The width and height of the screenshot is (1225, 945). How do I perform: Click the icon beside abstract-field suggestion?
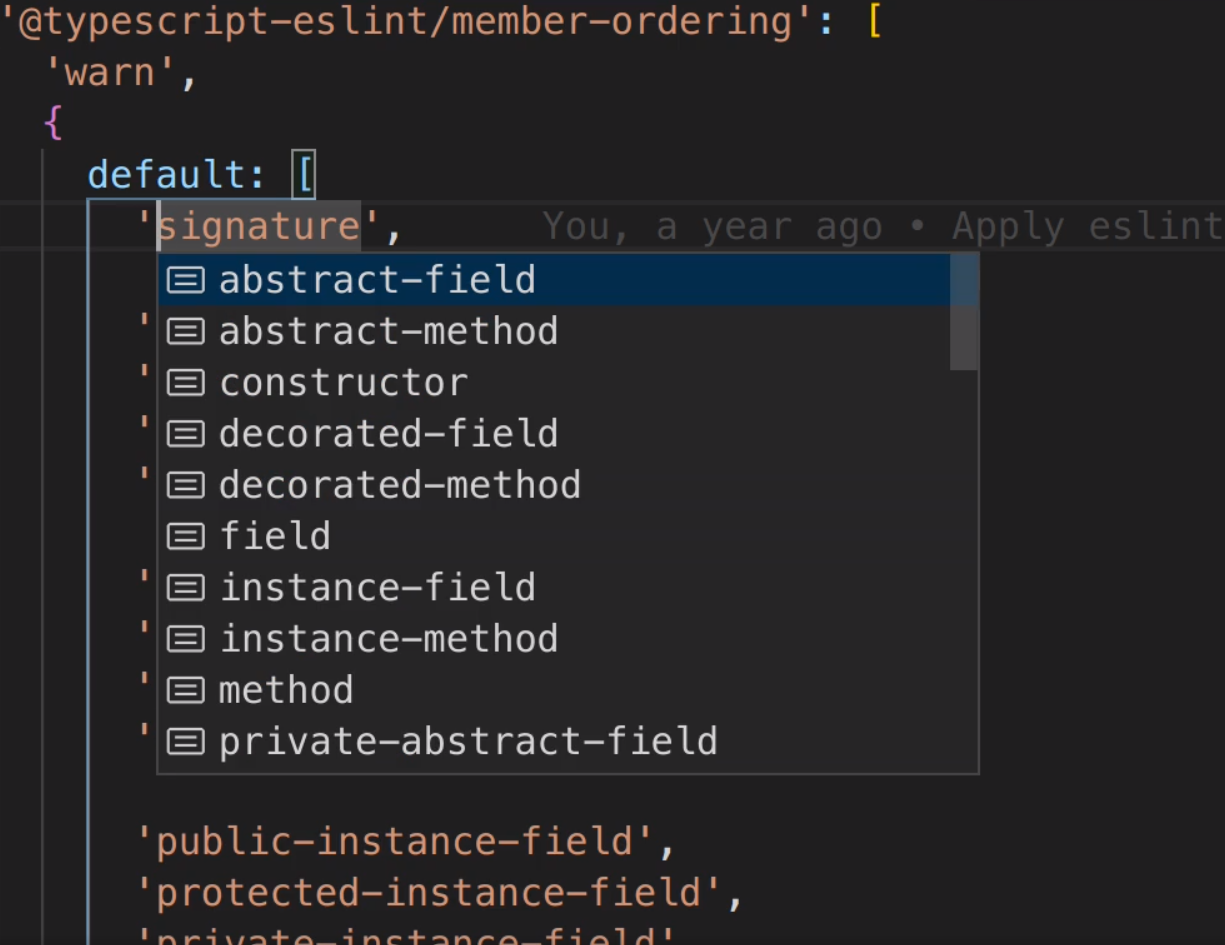[185, 280]
